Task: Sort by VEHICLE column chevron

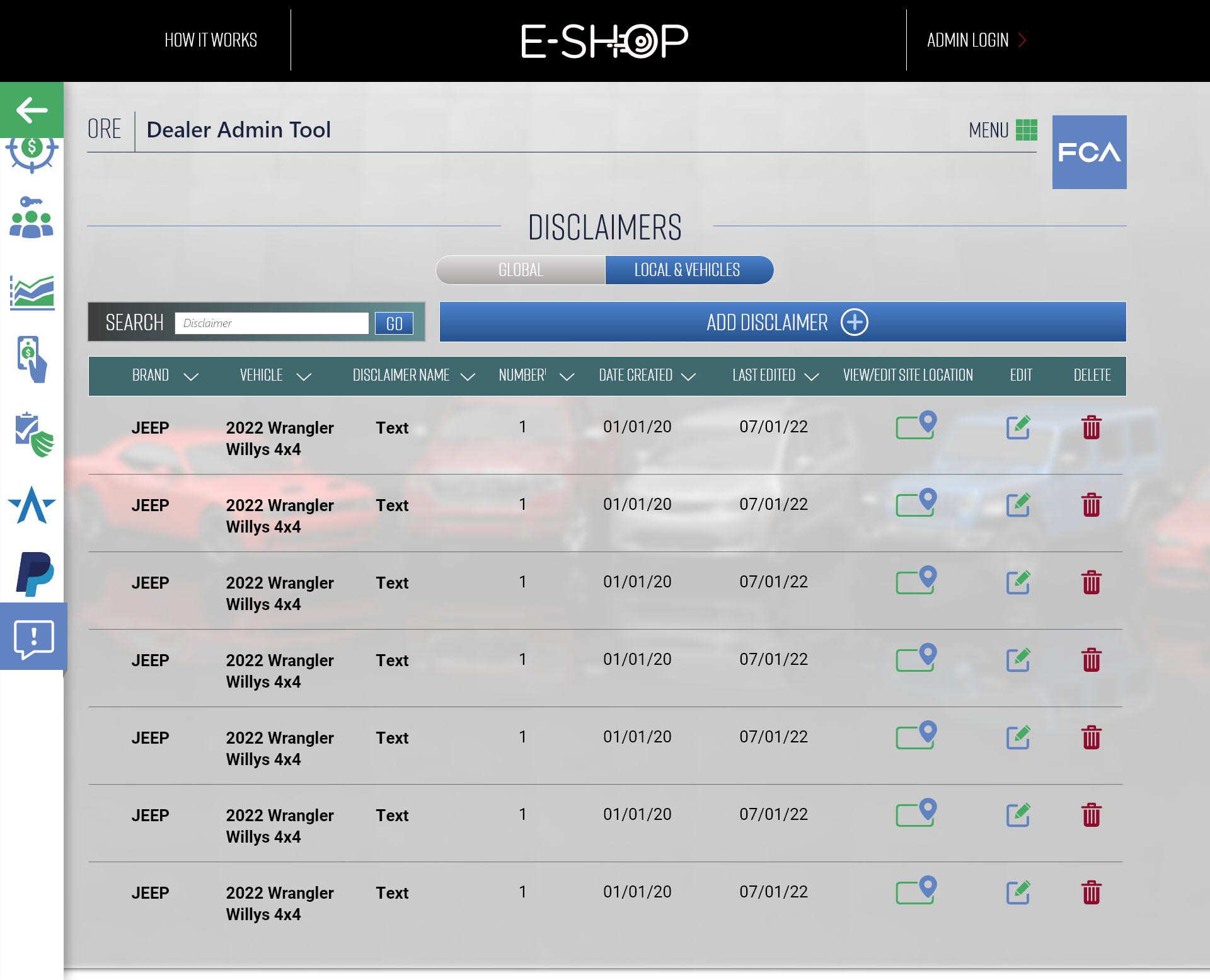Action: (304, 377)
